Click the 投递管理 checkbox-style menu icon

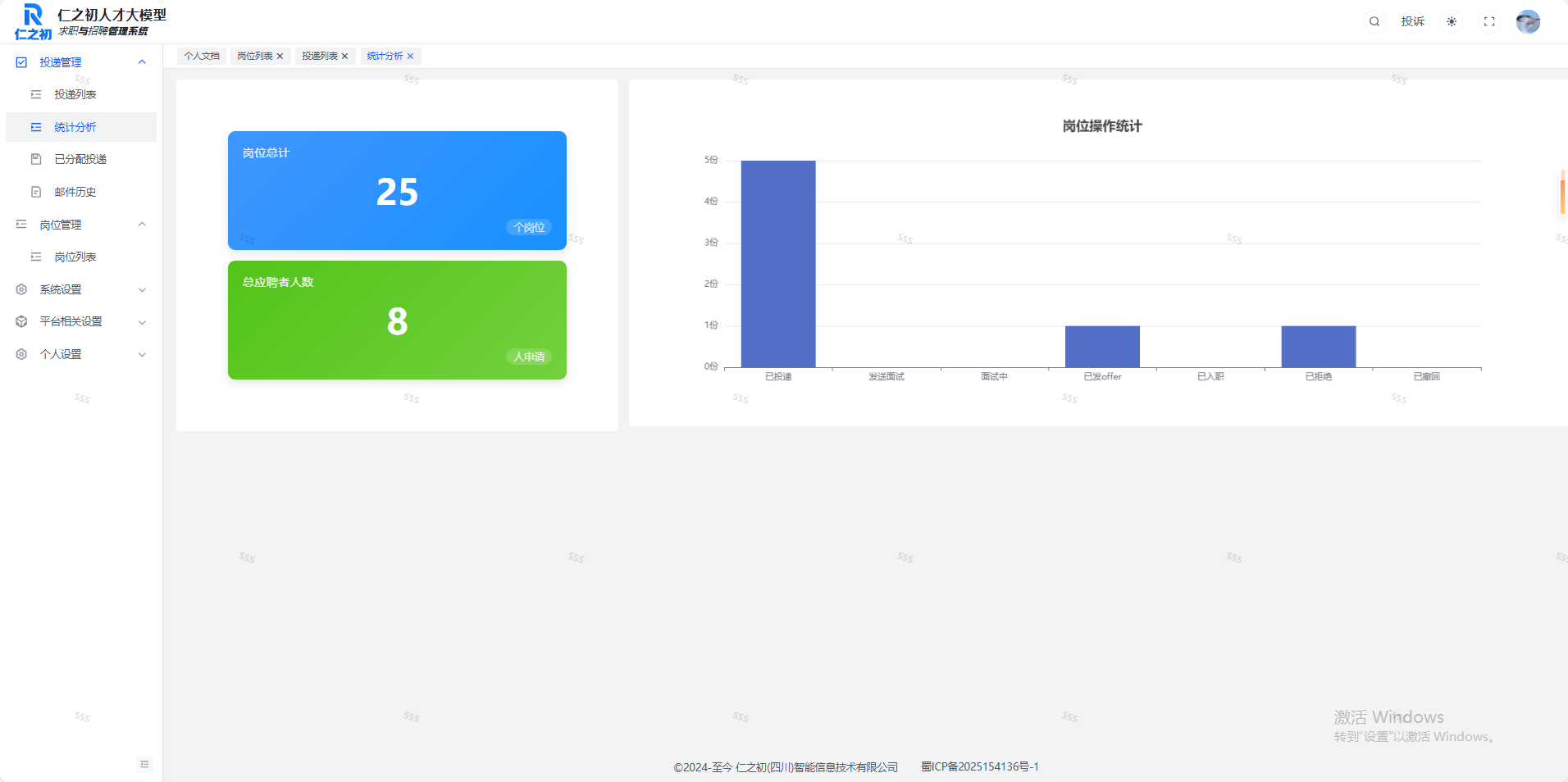click(x=21, y=62)
